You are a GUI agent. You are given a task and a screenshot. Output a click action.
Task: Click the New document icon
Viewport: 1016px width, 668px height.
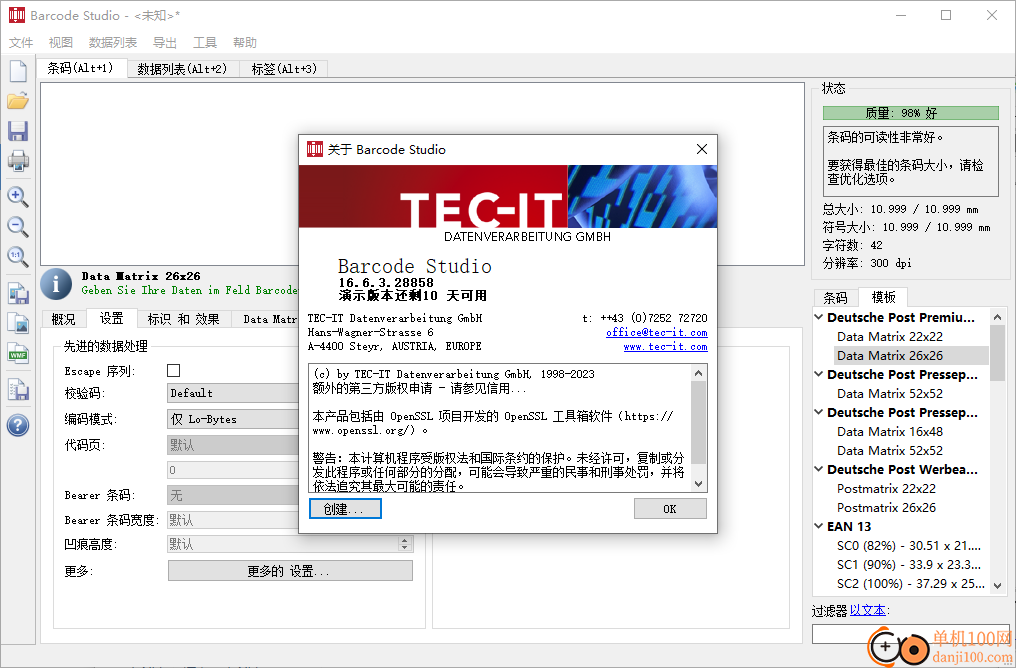coord(17,71)
